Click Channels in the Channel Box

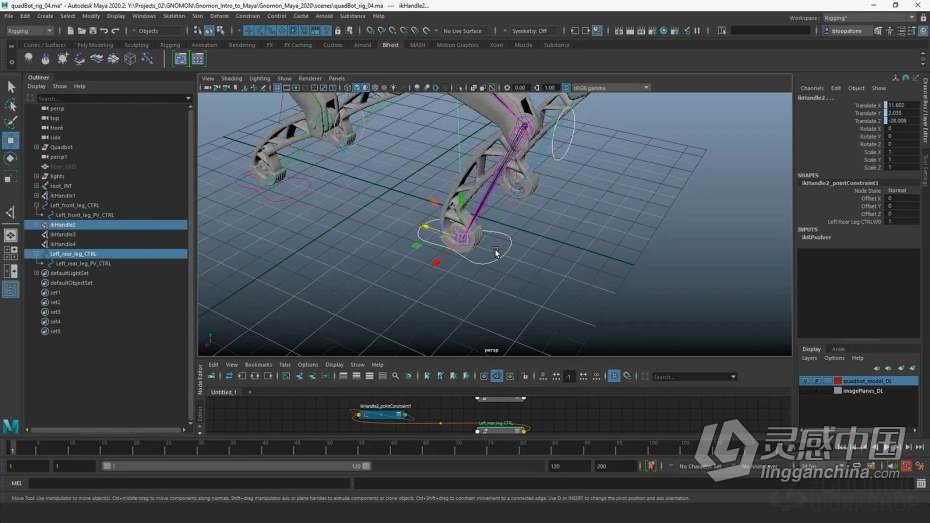(812, 88)
